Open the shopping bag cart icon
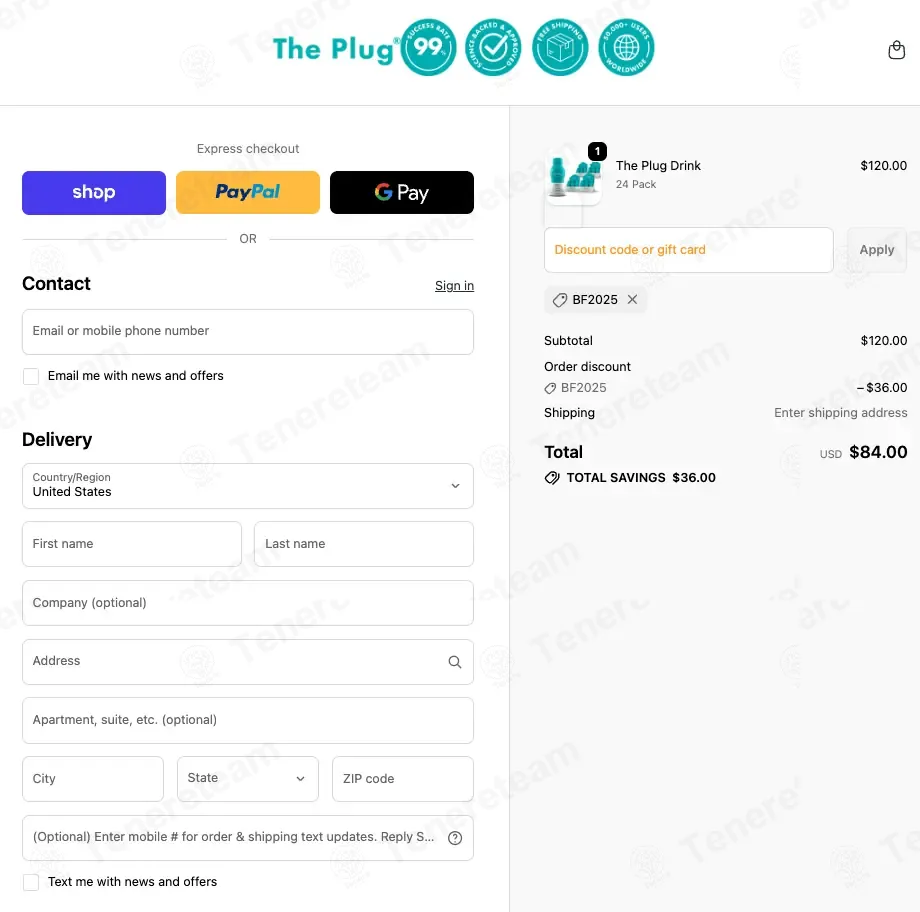Screen dimensions: 920x912 pos(896,50)
